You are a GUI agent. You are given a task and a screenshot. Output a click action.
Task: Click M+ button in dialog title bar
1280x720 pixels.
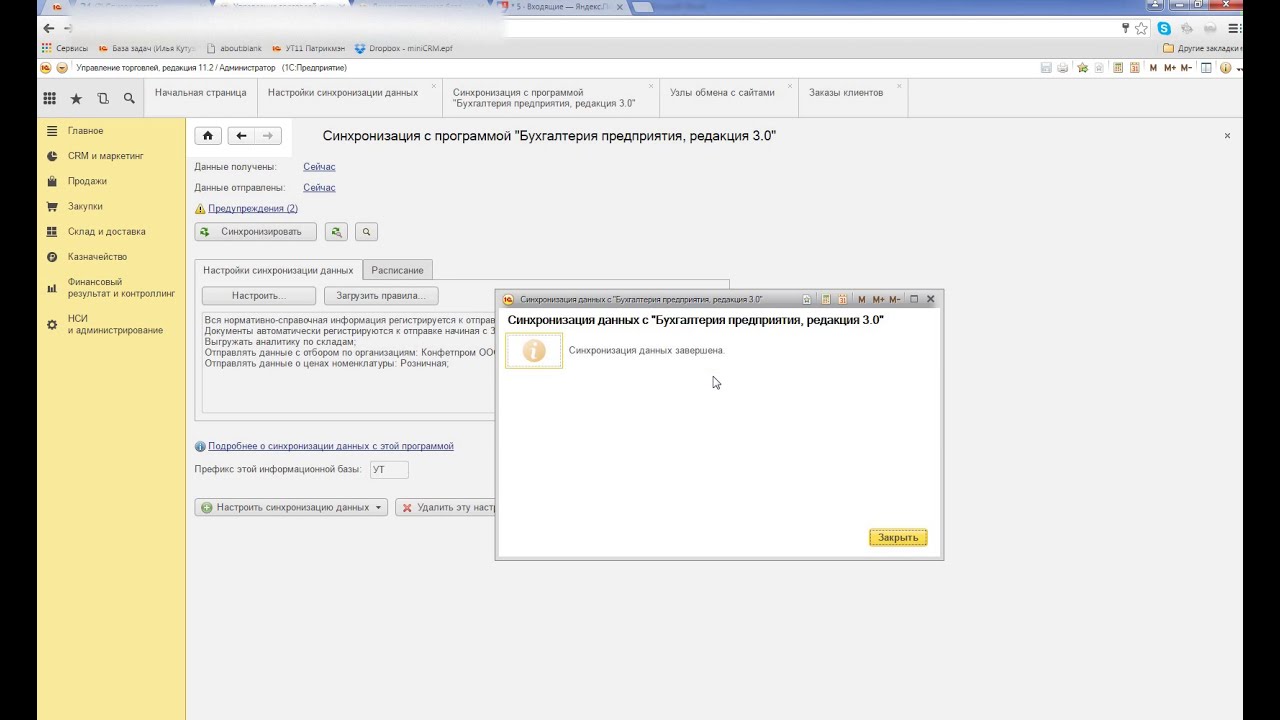click(x=878, y=299)
